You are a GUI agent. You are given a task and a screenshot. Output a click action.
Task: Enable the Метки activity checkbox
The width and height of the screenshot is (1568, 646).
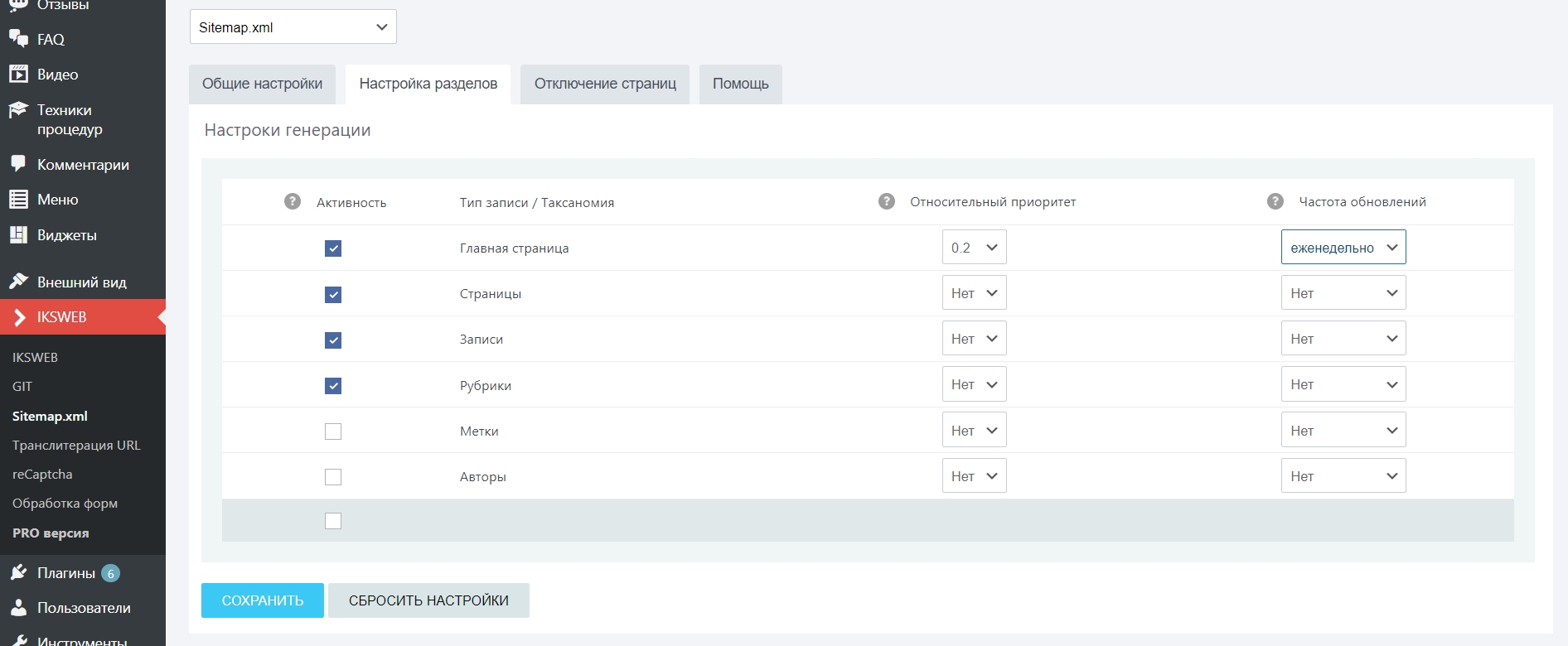pos(333,431)
